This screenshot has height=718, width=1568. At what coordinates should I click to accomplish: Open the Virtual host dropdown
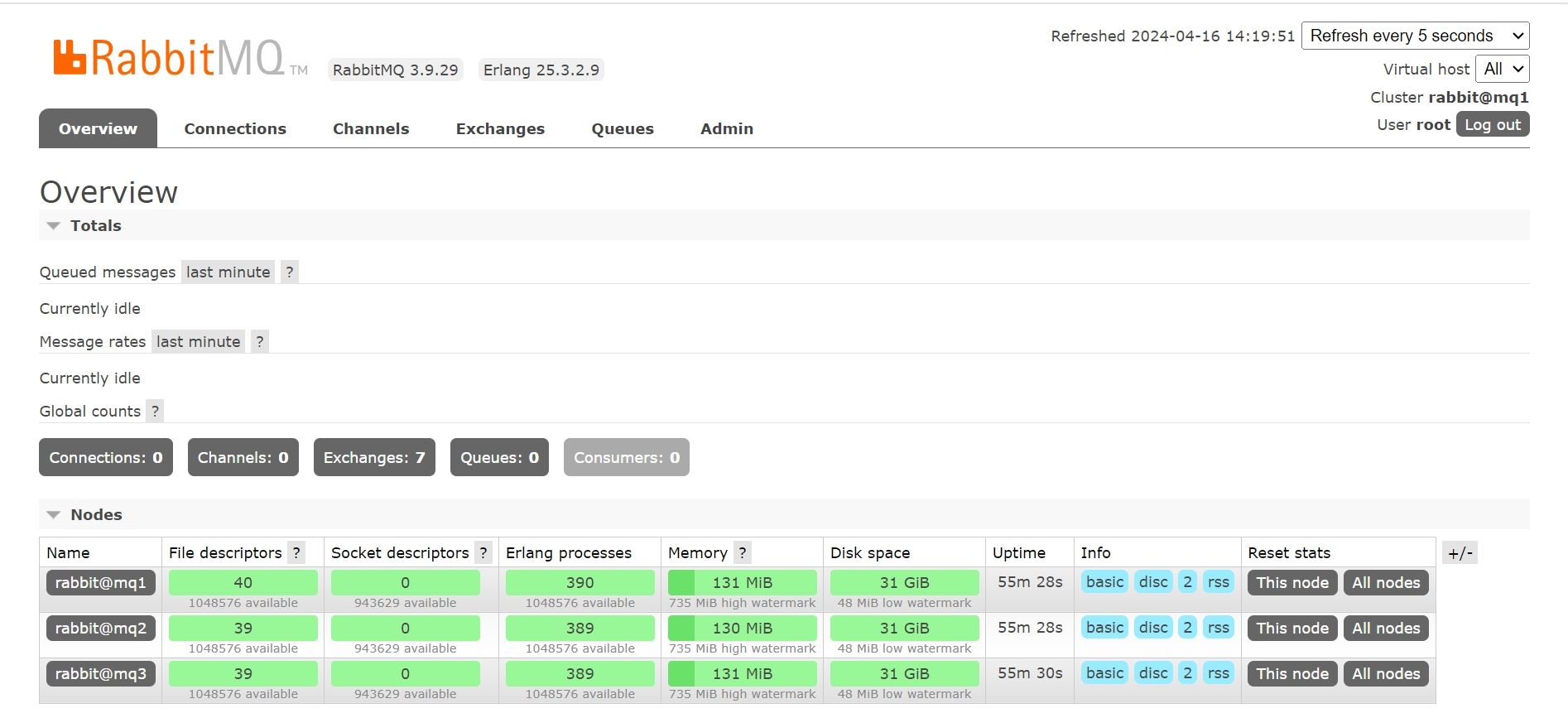coord(1502,69)
